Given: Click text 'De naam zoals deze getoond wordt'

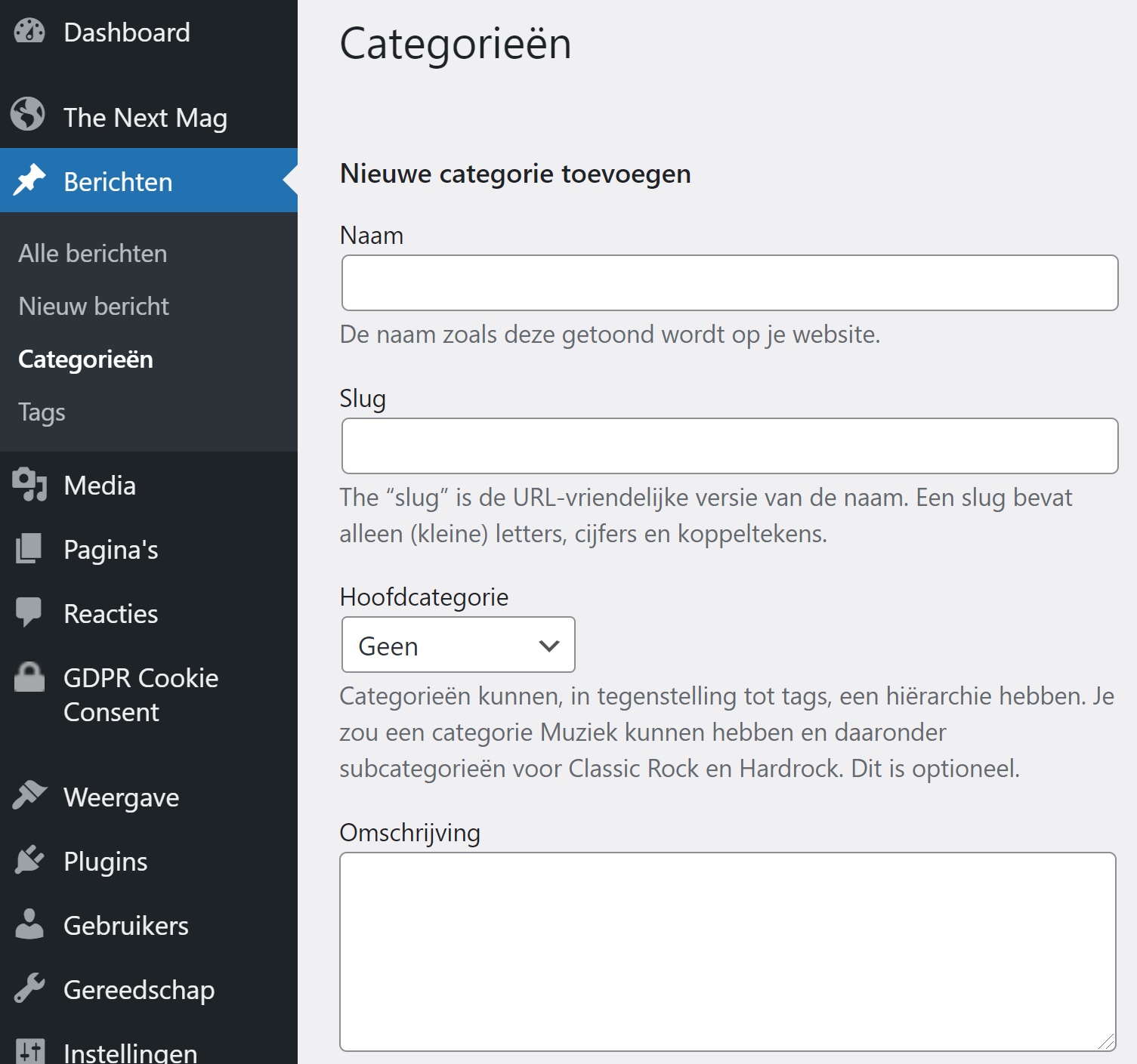Looking at the screenshot, I should 532,335.
